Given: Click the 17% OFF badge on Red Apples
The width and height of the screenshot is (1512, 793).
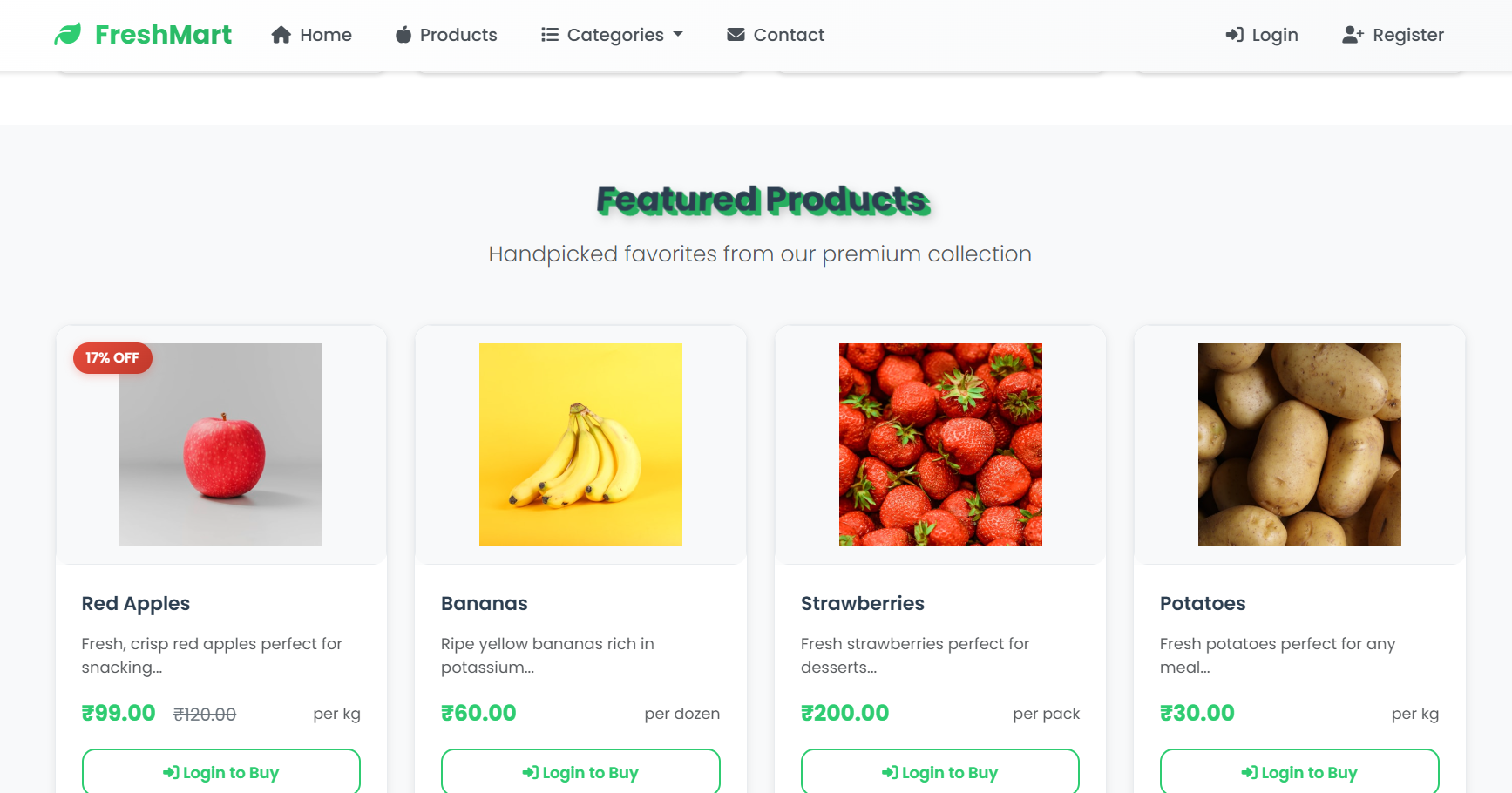Looking at the screenshot, I should pyautogui.click(x=112, y=357).
